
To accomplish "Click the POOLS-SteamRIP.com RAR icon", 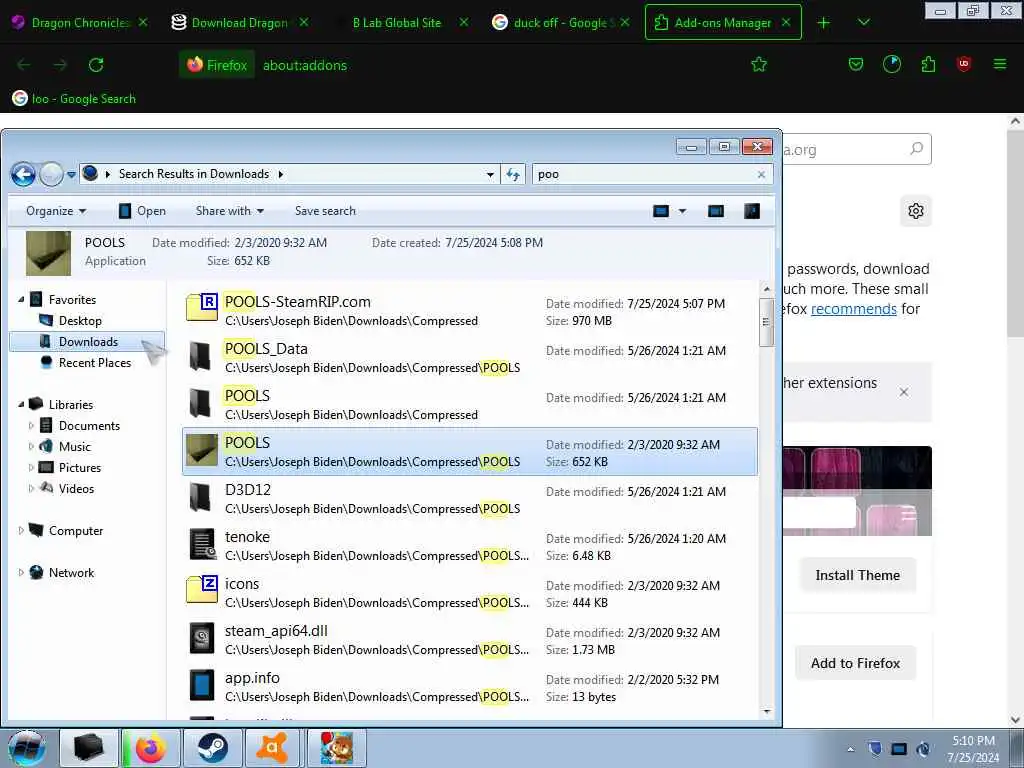I will (x=202, y=307).
